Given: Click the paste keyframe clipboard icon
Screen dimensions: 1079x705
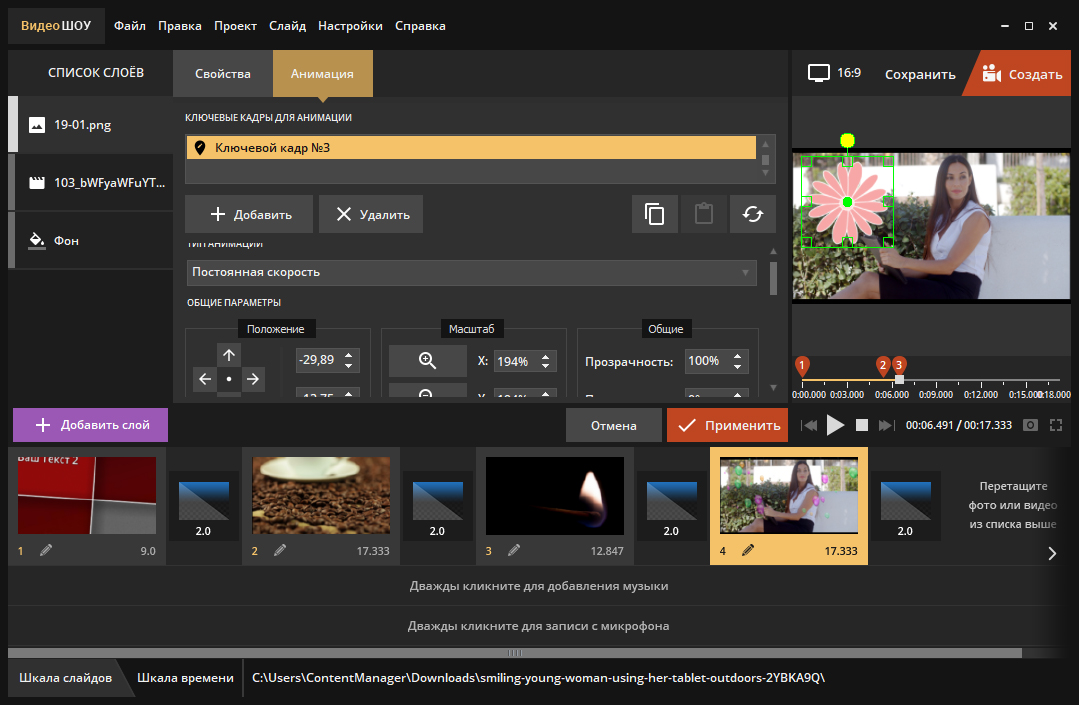Looking at the screenshot, I should (704, 214).
